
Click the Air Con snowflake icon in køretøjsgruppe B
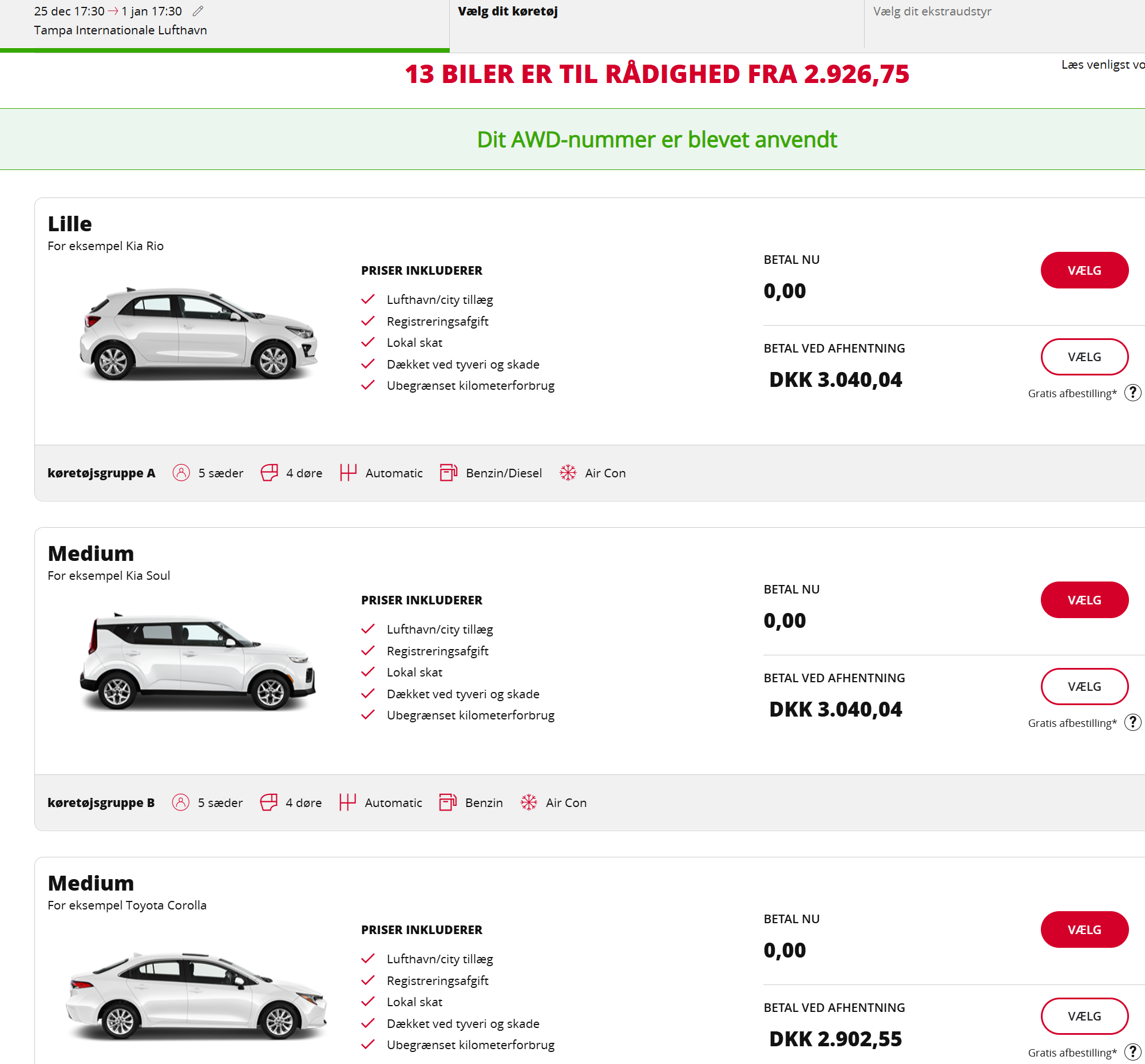[529, 802]
